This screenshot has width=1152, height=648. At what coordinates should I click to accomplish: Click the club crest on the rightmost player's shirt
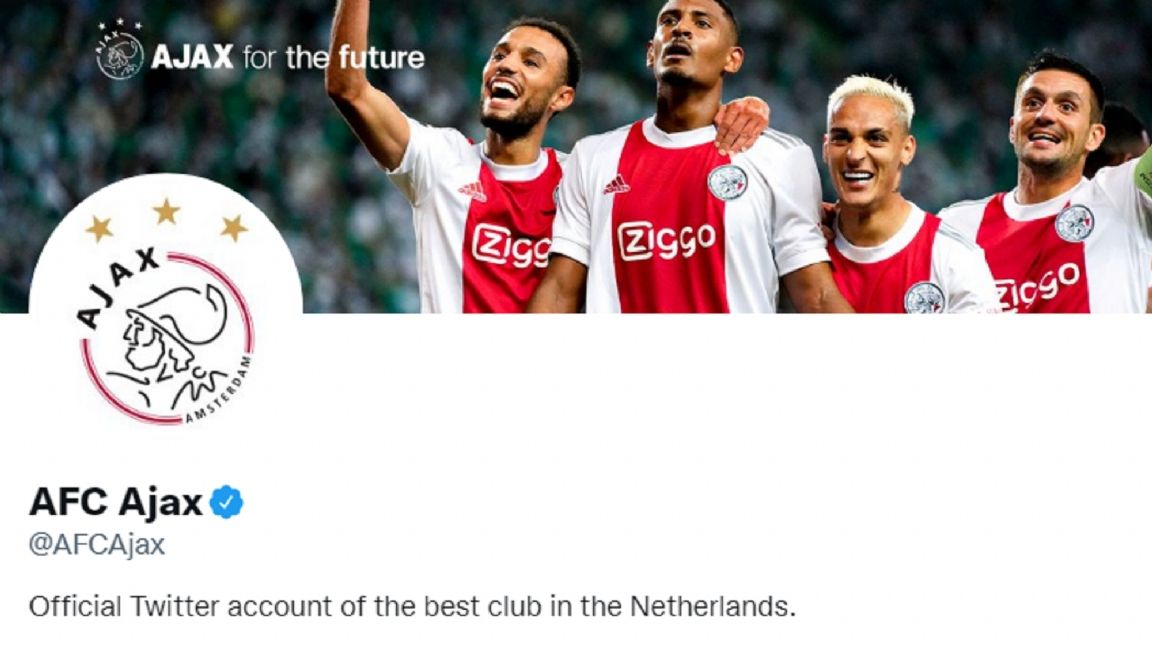tap(1074, 223)
